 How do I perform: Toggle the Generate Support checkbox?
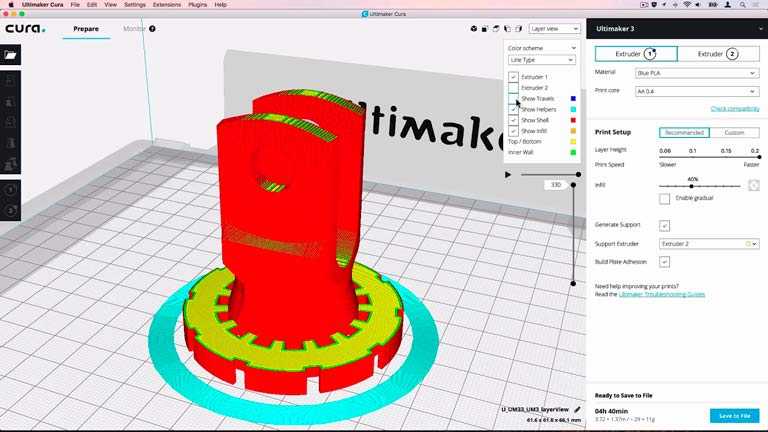tap(664, 225)
